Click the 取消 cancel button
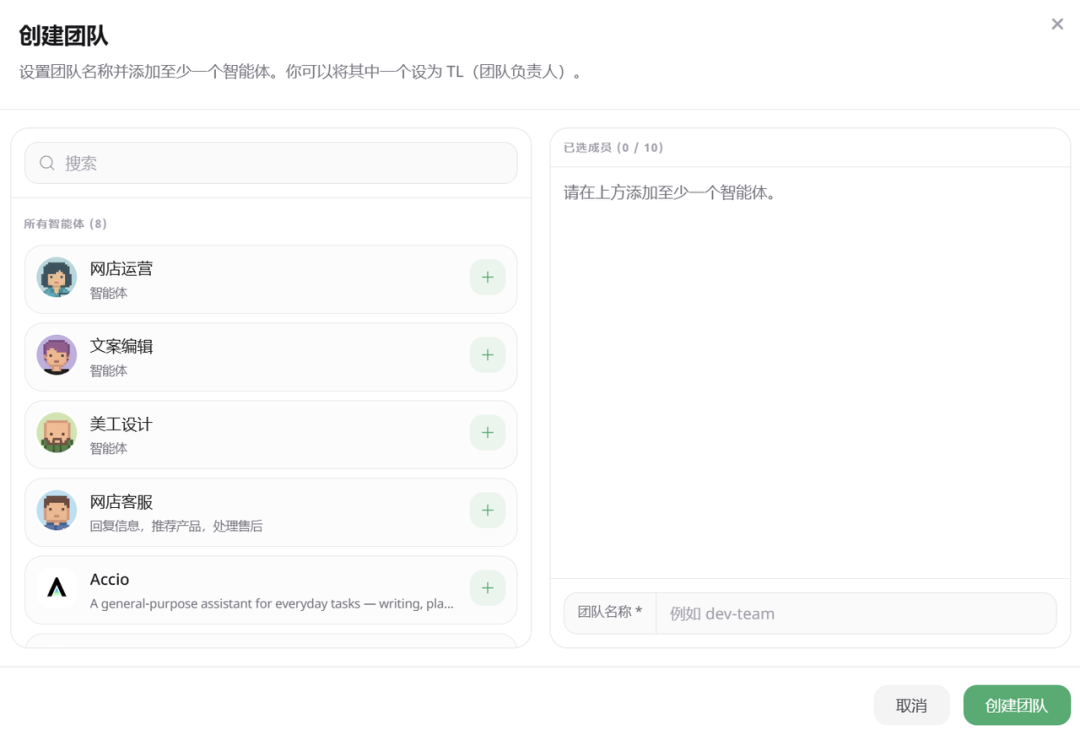1080x735 pixels. click(x=911, y=705)
